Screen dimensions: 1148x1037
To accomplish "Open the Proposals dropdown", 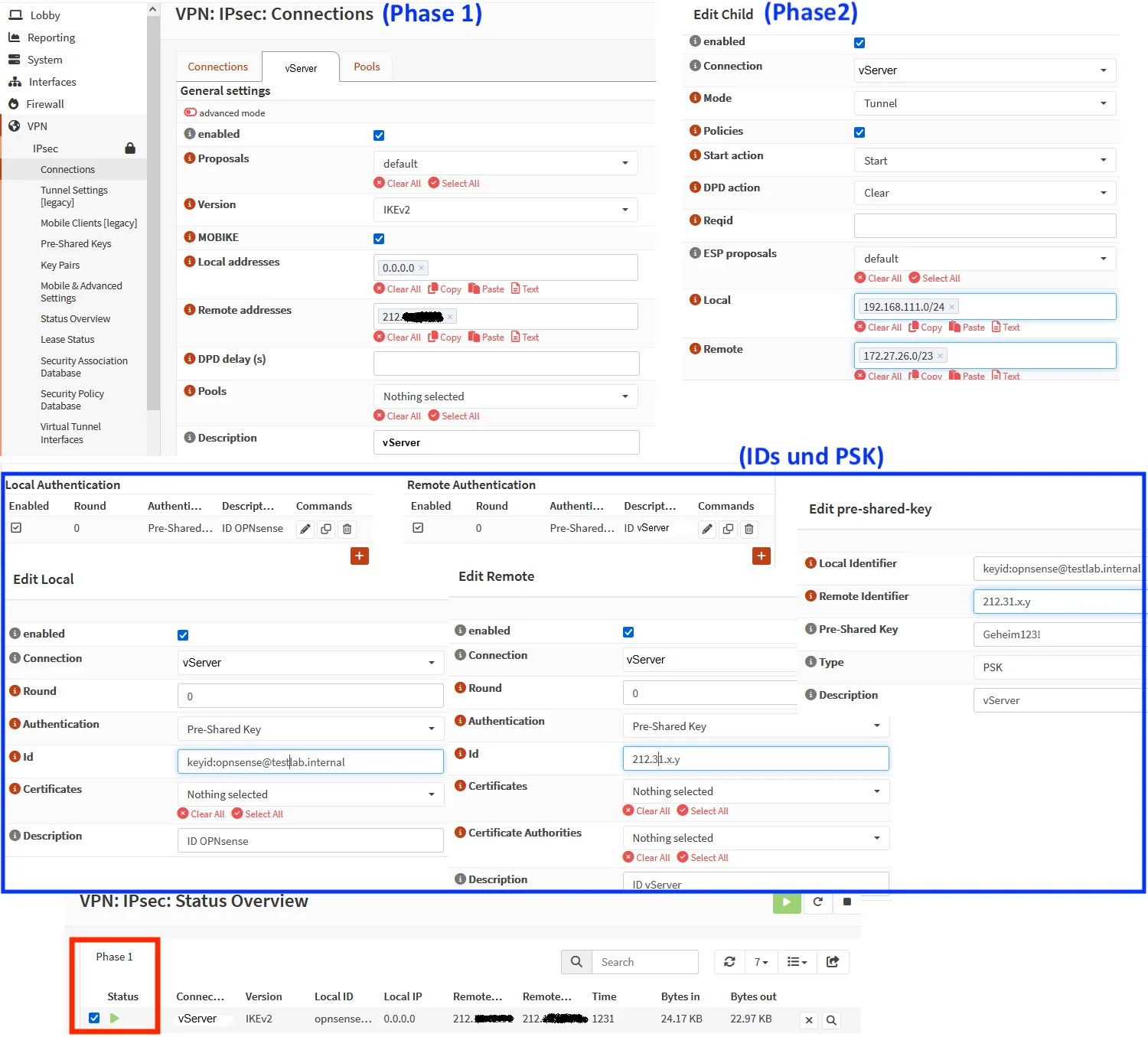I will click(505, 163).
